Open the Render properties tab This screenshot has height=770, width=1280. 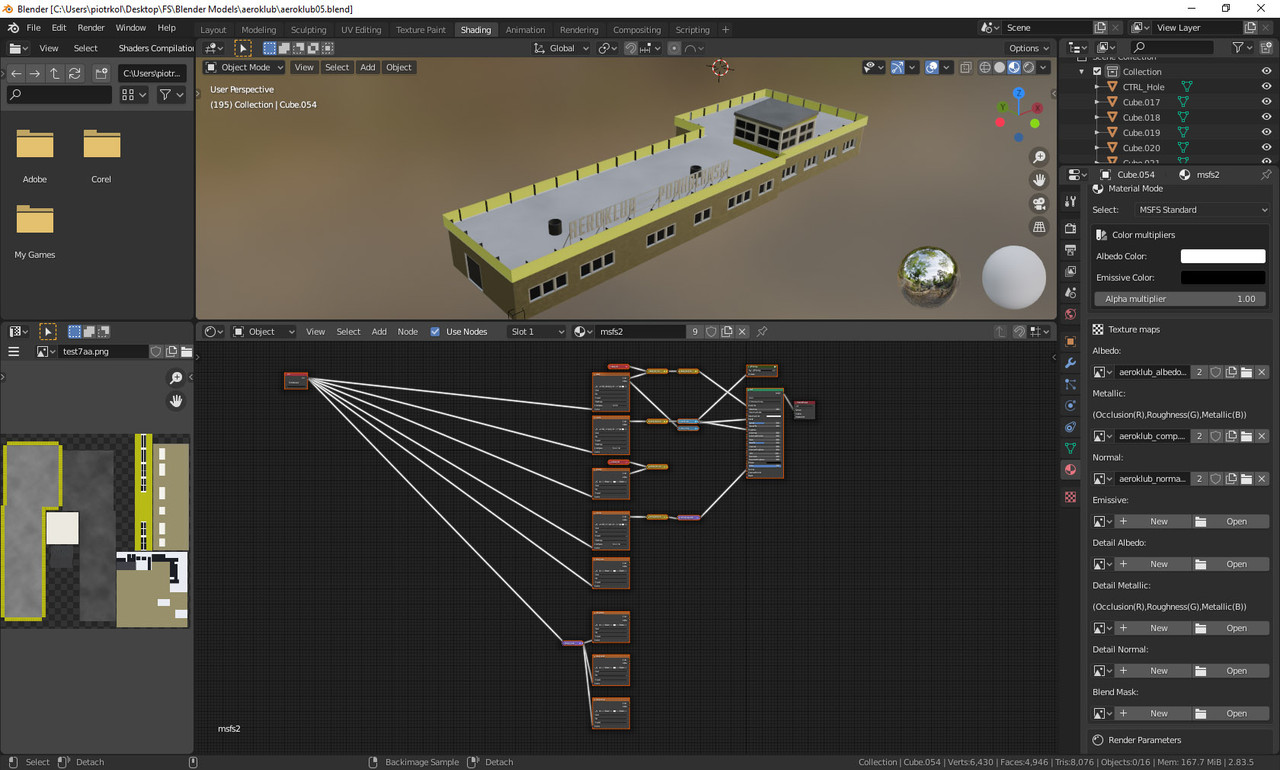(x=1070, y=229)
